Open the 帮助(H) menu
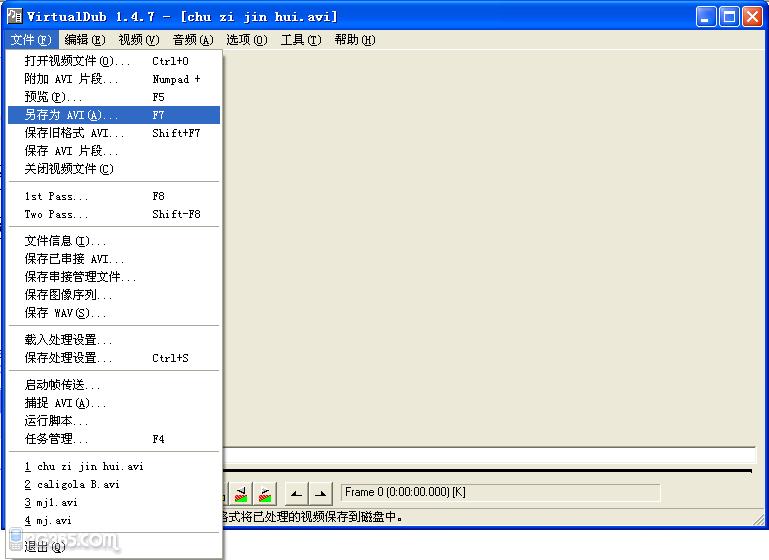769x560 pixels. click(355, 40)
